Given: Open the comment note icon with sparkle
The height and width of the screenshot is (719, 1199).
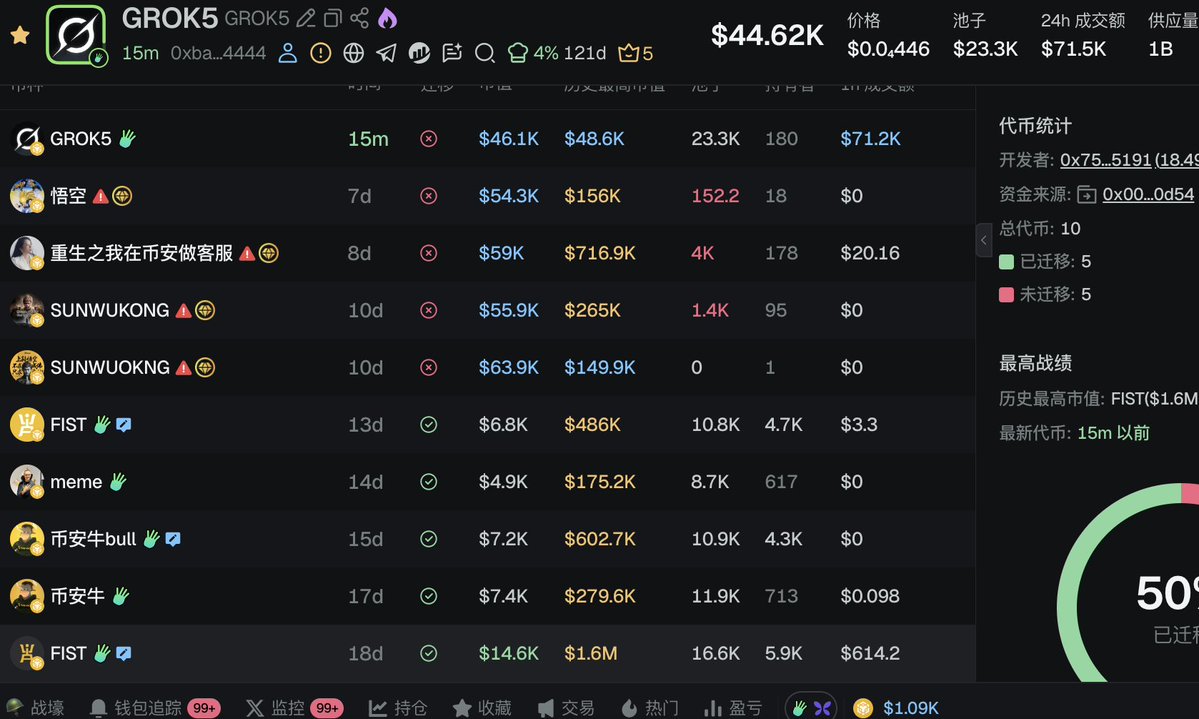Looking at the screenshot, I should 452,52.
